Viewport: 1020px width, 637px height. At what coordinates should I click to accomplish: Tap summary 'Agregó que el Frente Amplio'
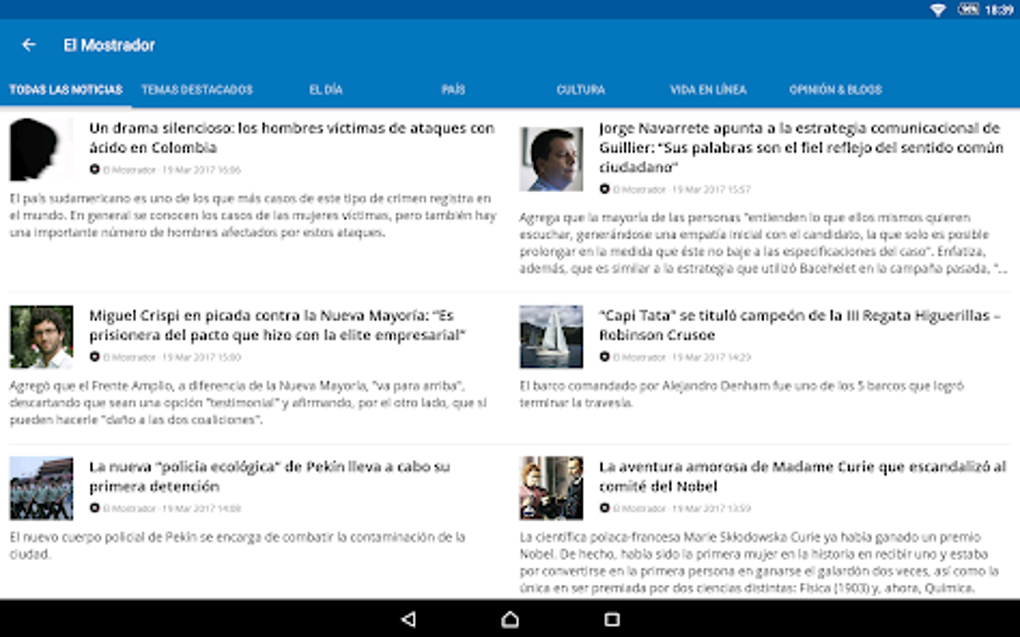[248, 403]
